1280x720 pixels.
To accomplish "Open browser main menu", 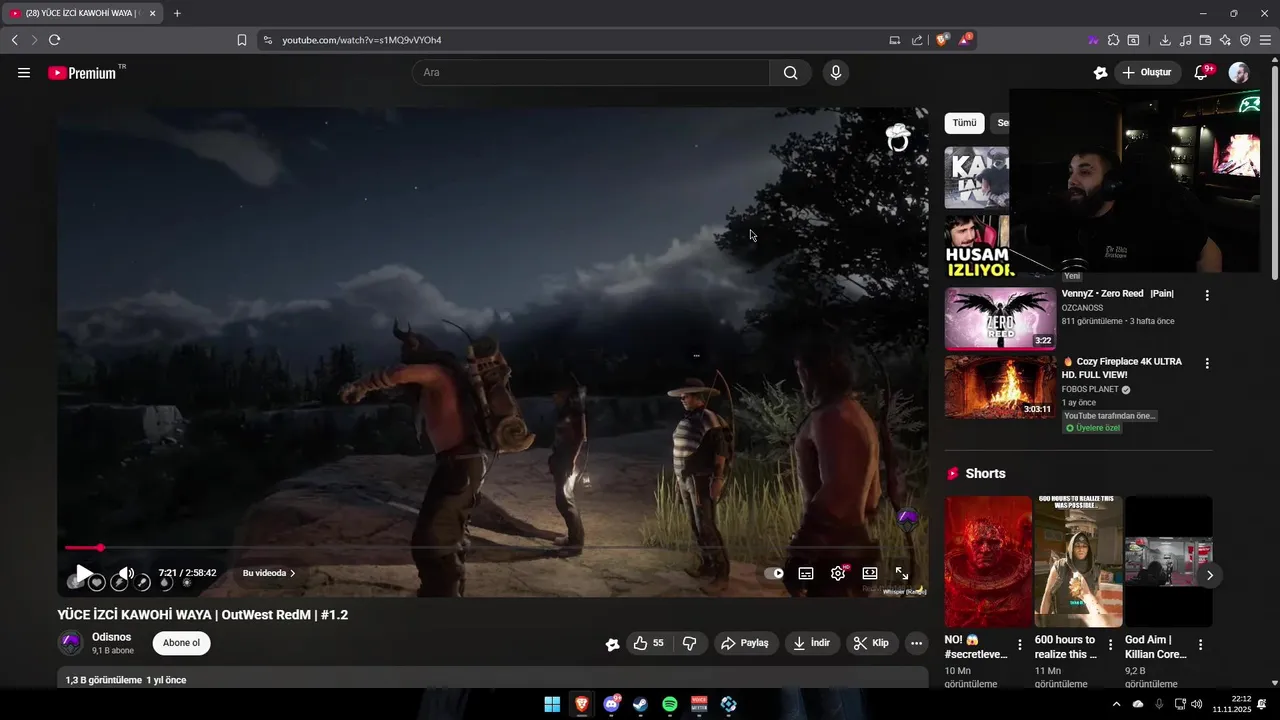I will 1266,40.
